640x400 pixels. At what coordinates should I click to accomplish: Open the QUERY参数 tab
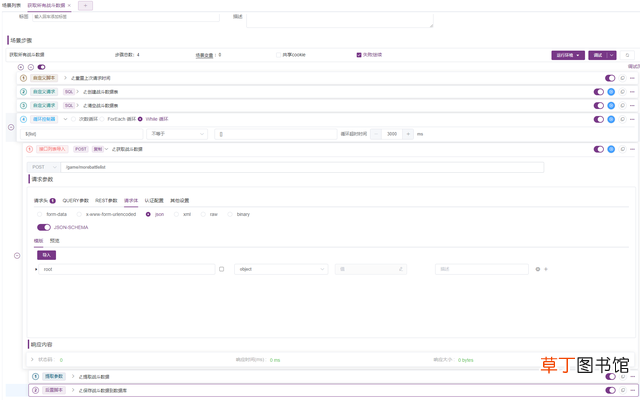tap(76, 201)
